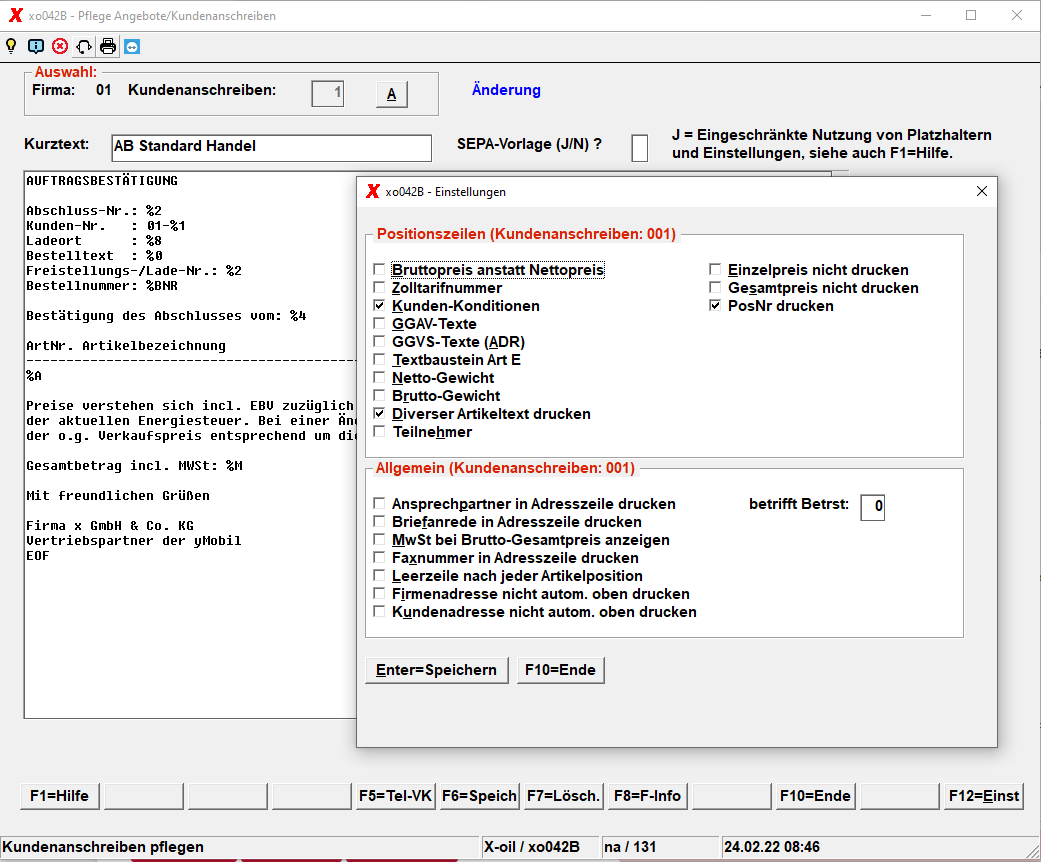
Task: Open the headset support icon
Action: pyautogui.click(x=84, y=46)
